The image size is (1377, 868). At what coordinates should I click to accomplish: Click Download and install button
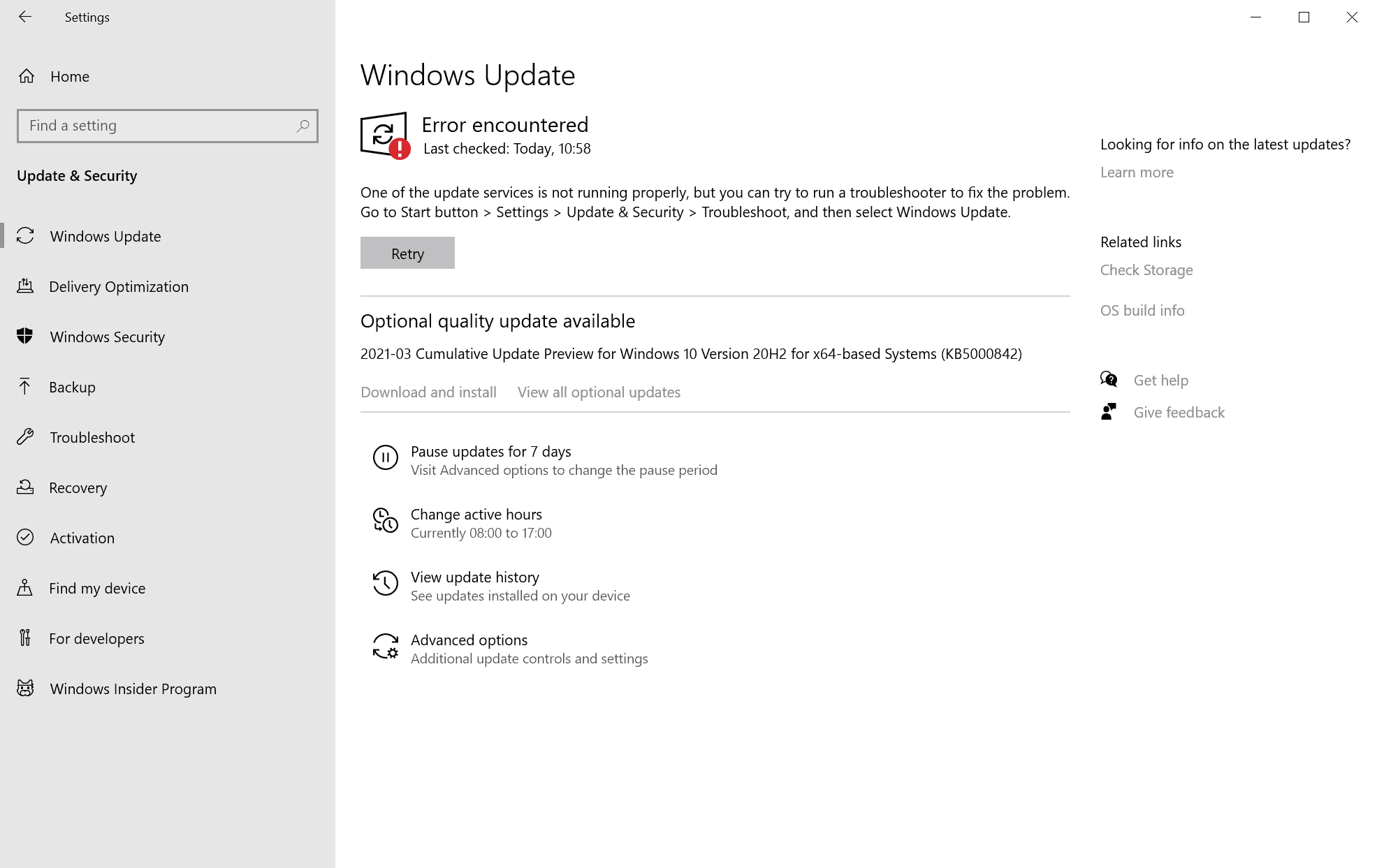pos(428,391)
